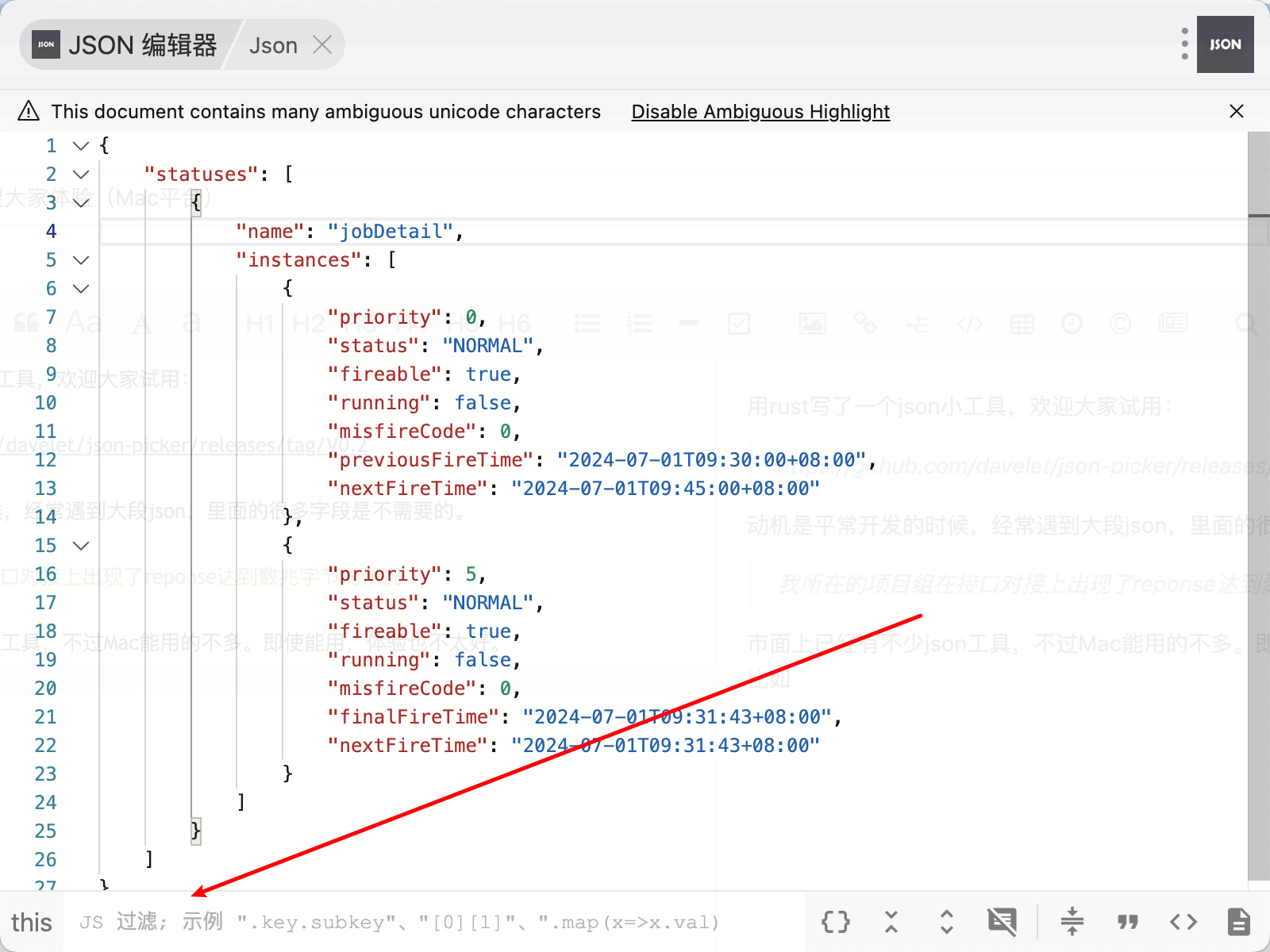Click the "finalFireTime" key
The image size is (1270, 952).
click(414, 717)
